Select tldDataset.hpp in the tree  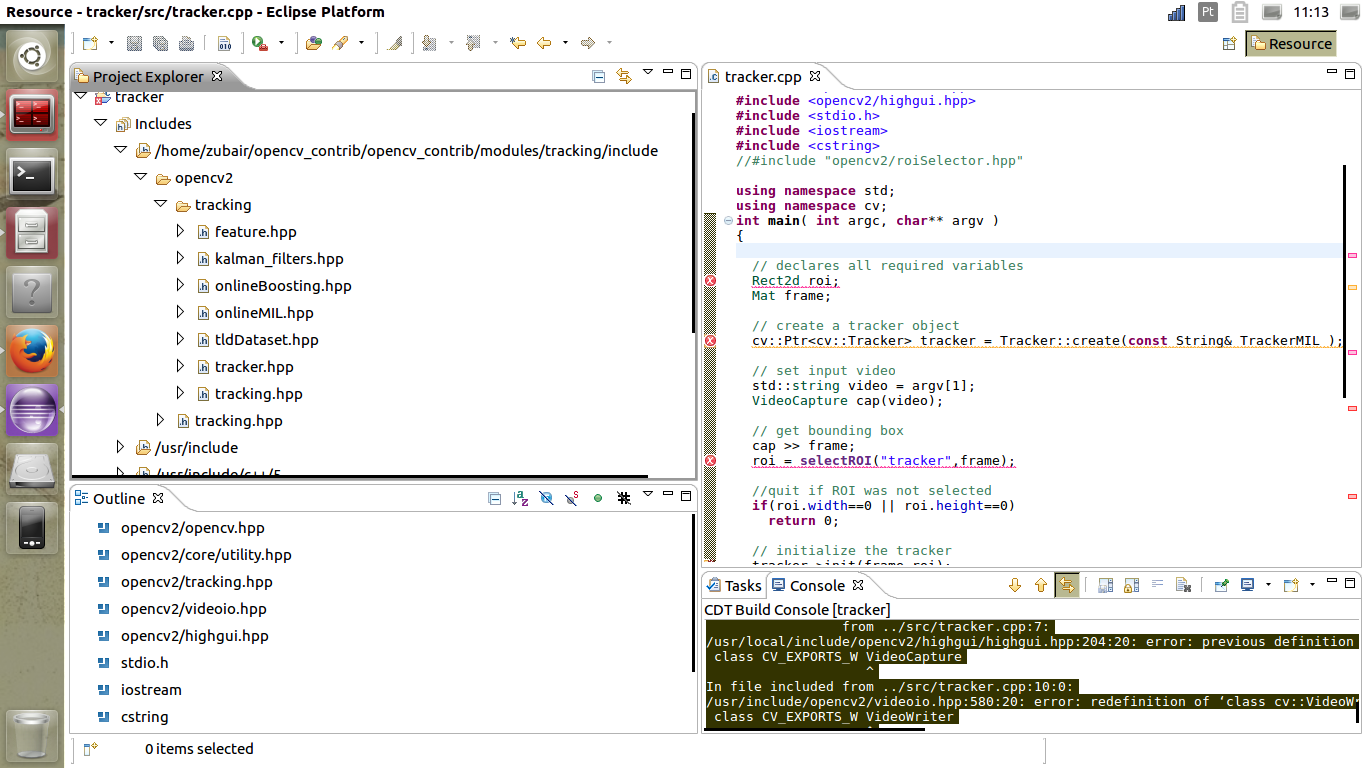(x=267, y=340)
